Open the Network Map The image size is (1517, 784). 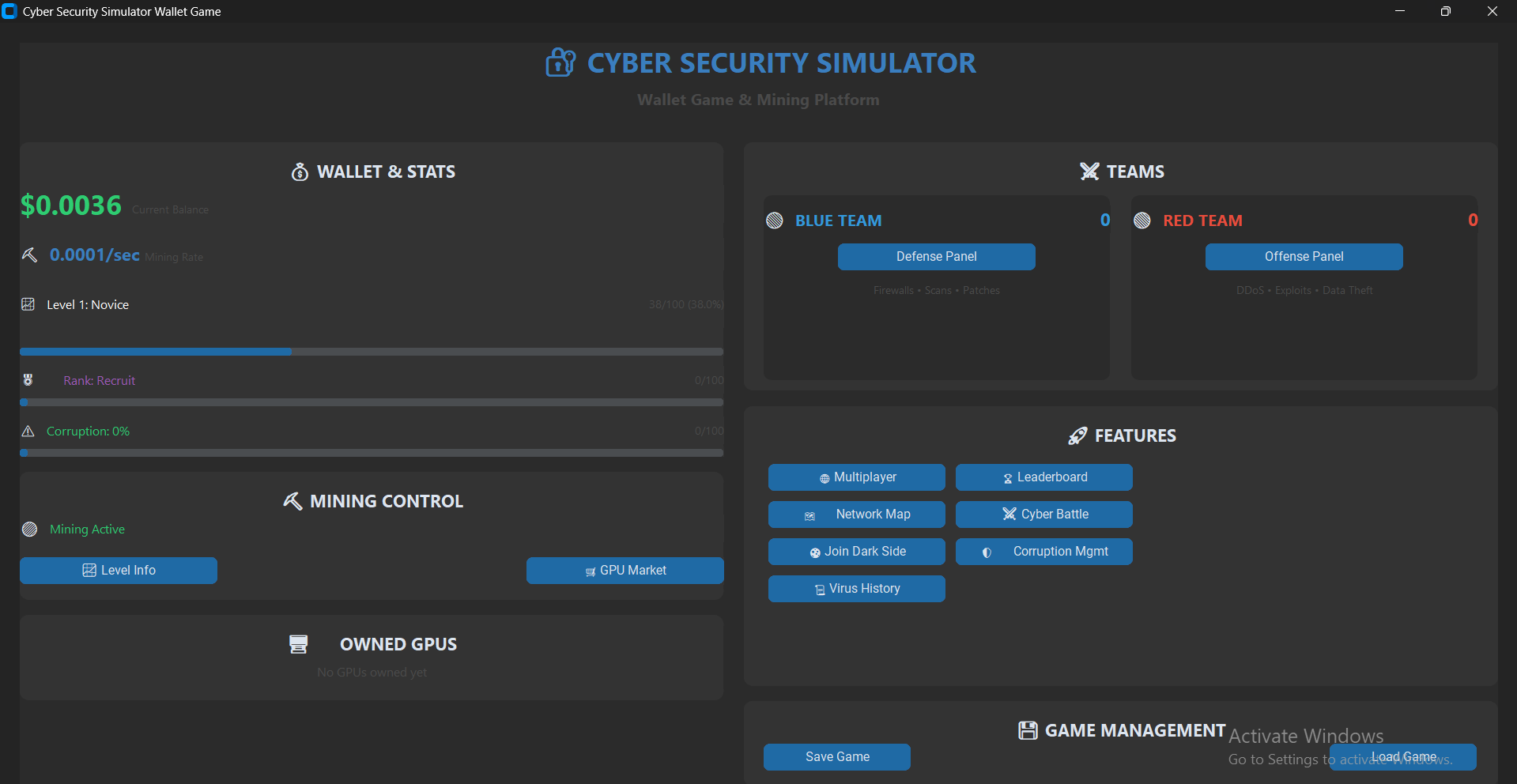[856, 514]
